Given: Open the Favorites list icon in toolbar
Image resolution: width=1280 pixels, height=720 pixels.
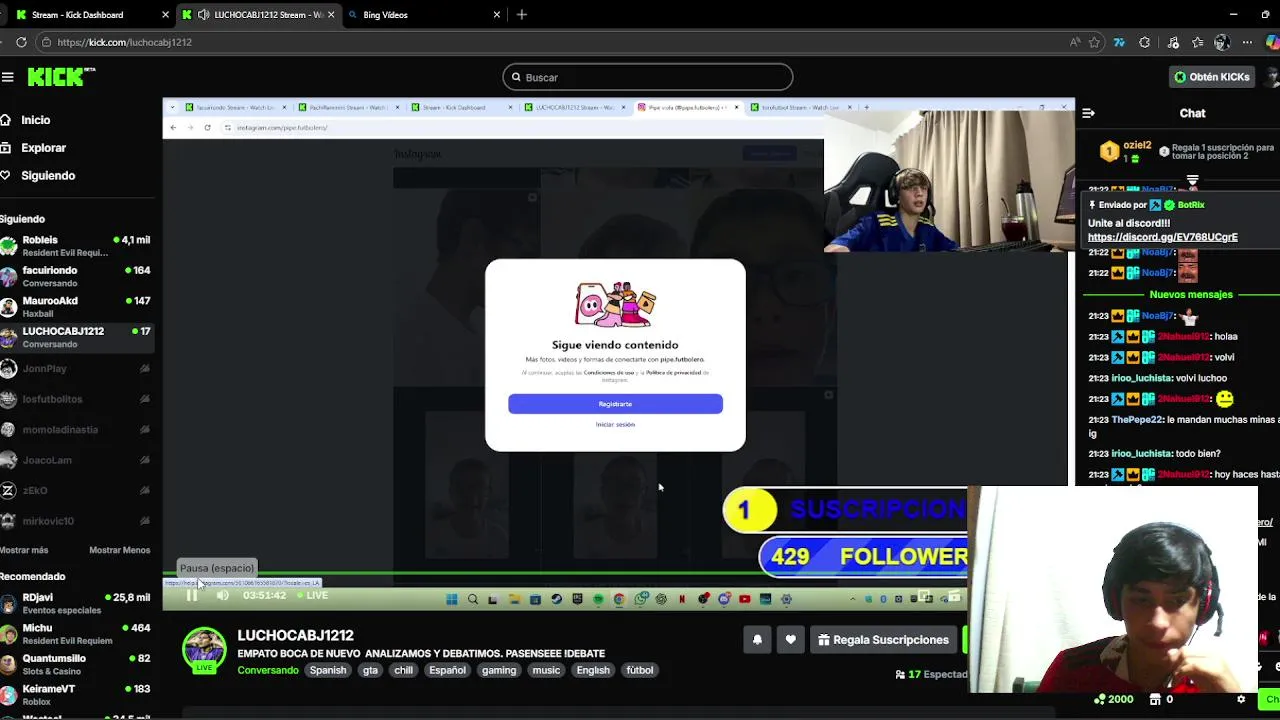Looking at the screenshot, I should coord(1197,42).
